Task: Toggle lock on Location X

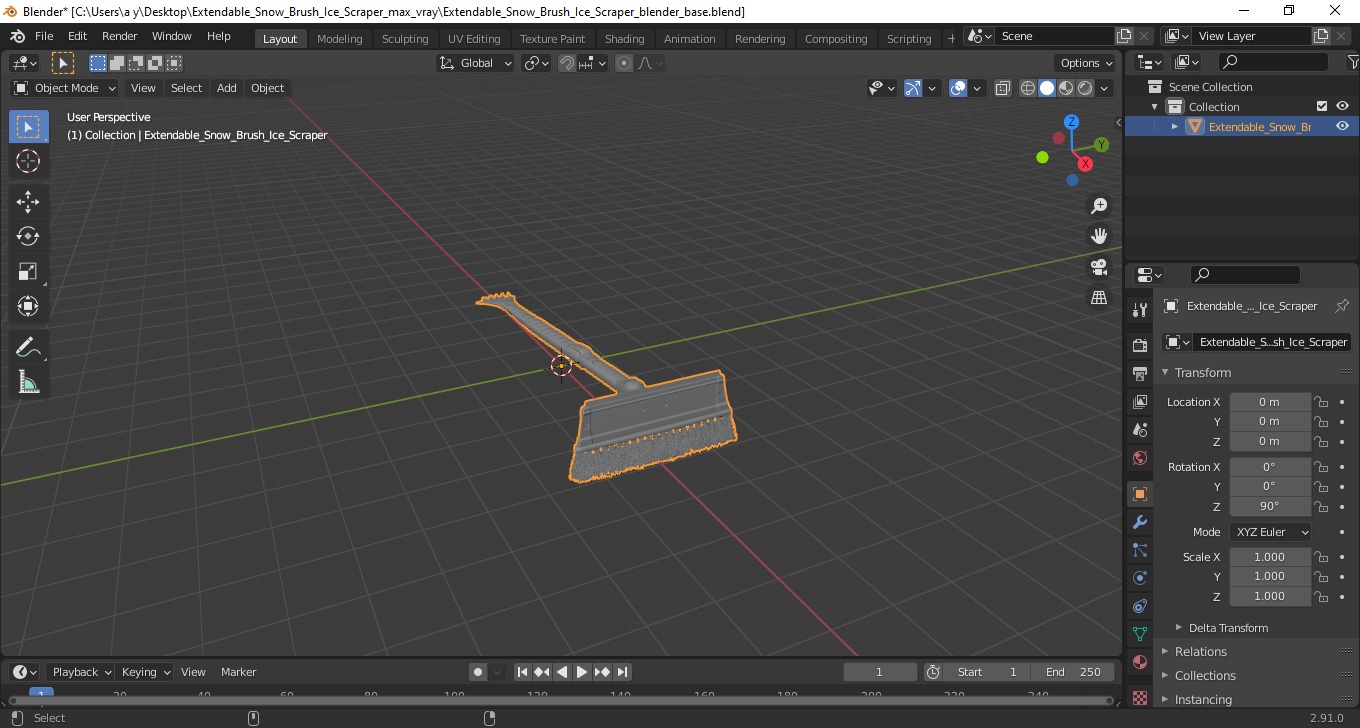Action: tap(1321, 402)
